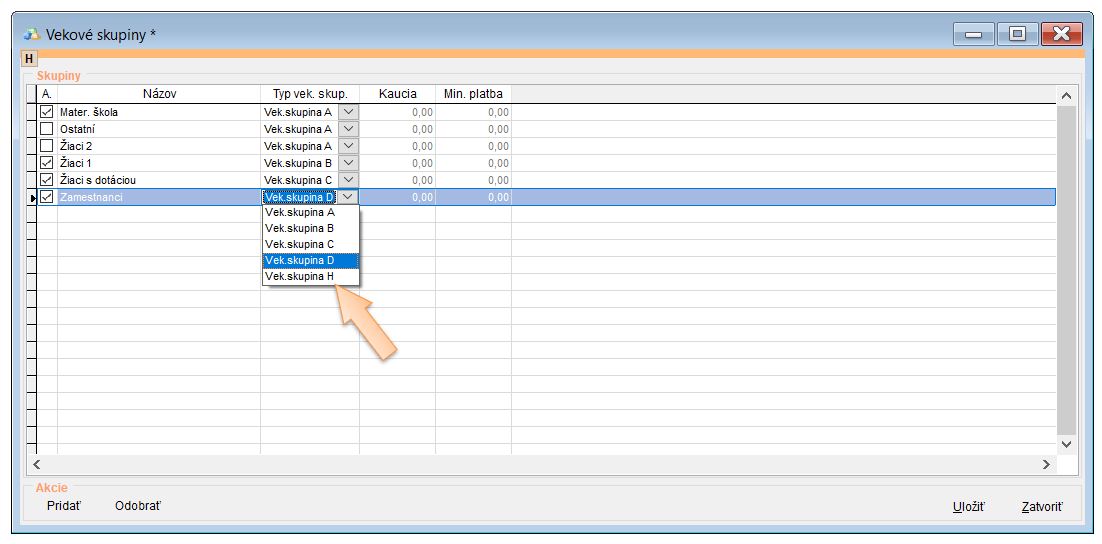Pick Vek.skupina C from the list
This screenshot has width=1102, height=544.
click(299, 244)
